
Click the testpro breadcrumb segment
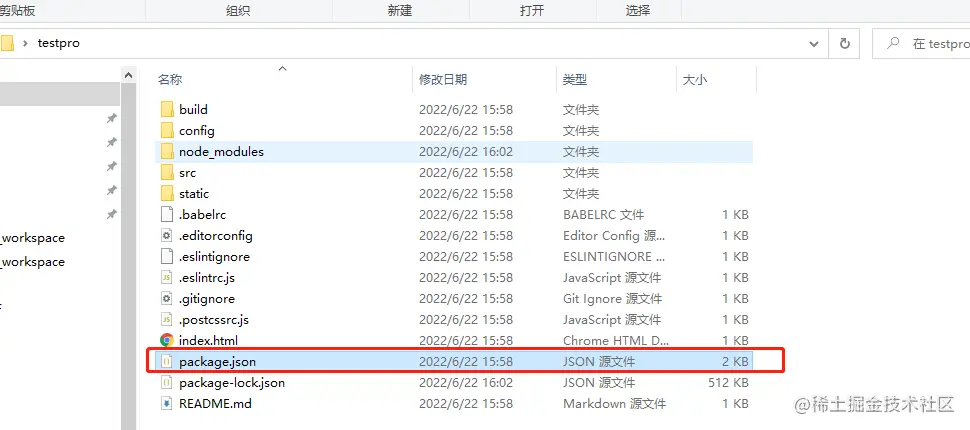[59, 43]
